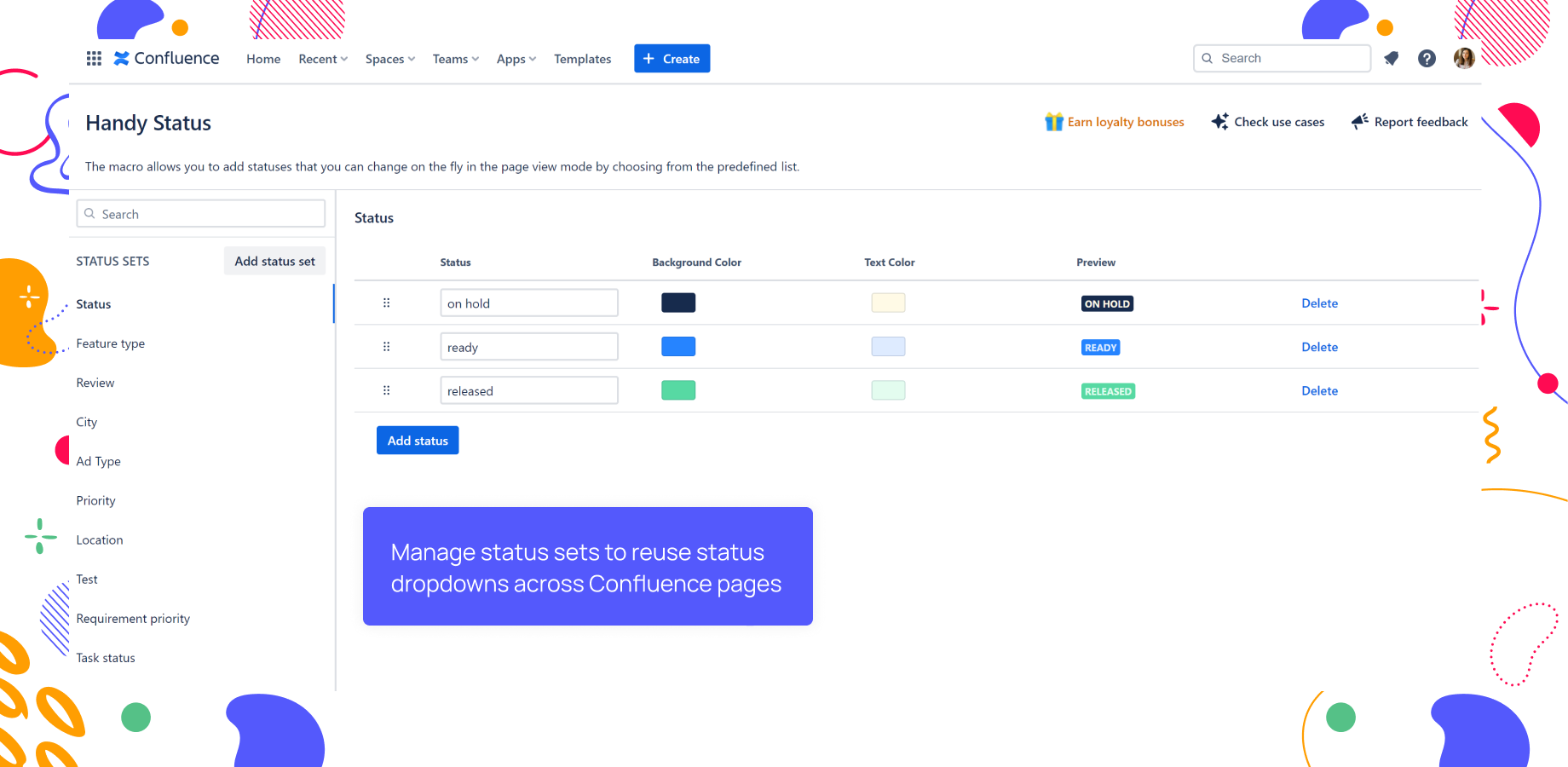Open the user profile avatar
This screenshot has height=767, width=1568.
(1464, 58)
